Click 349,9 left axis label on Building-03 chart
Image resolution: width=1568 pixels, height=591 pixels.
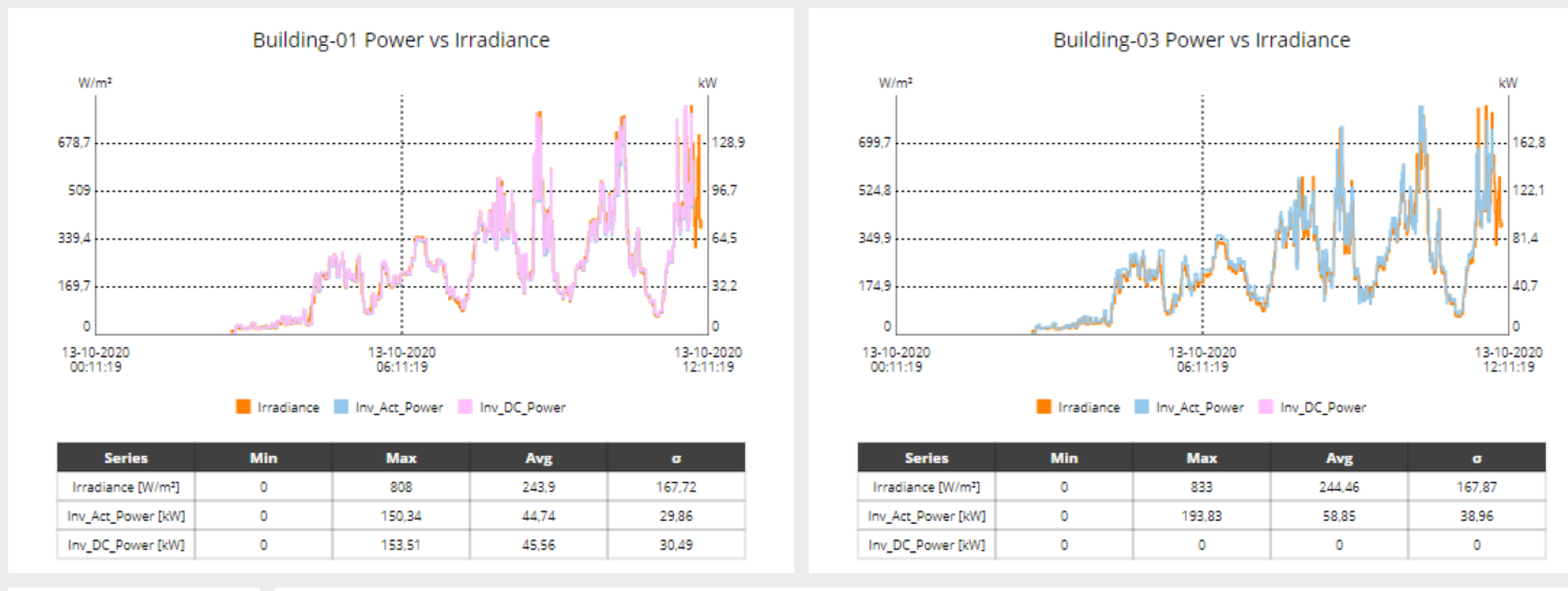point(875,238)
